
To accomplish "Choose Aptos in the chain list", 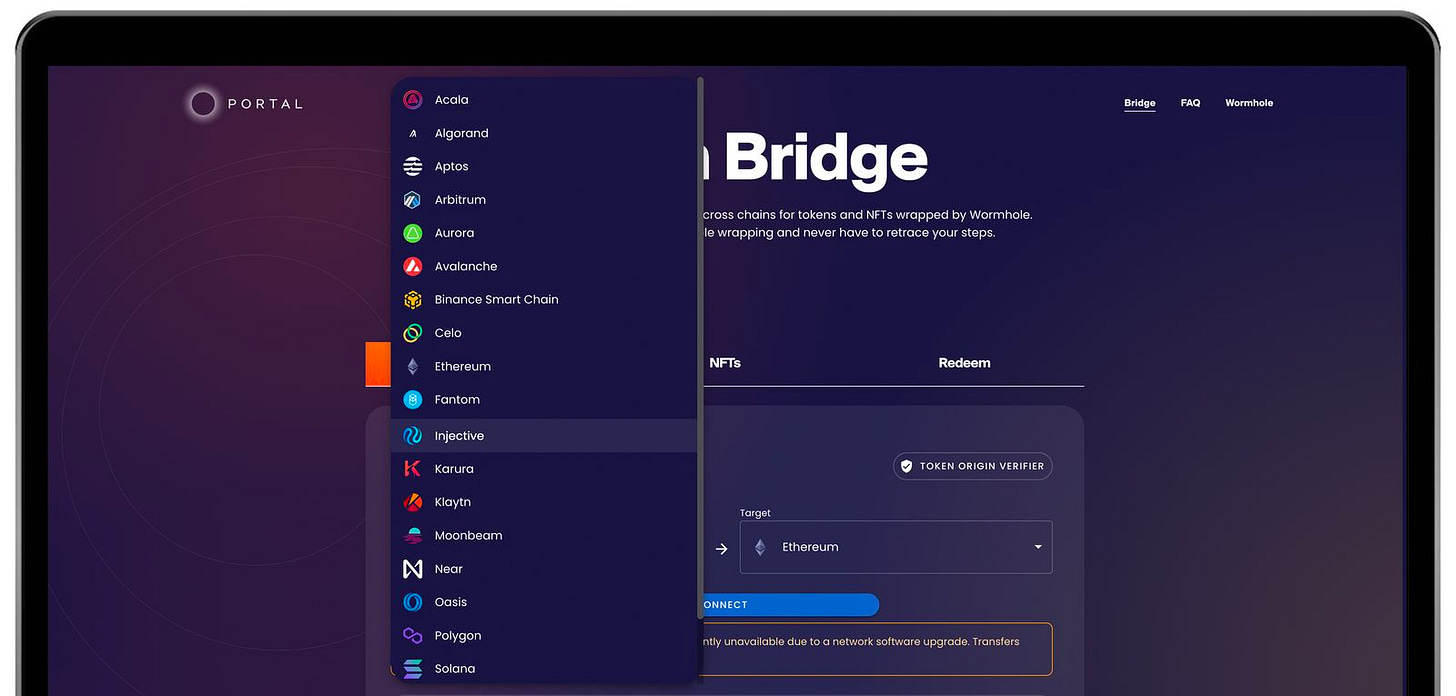I will coord(544,166).
